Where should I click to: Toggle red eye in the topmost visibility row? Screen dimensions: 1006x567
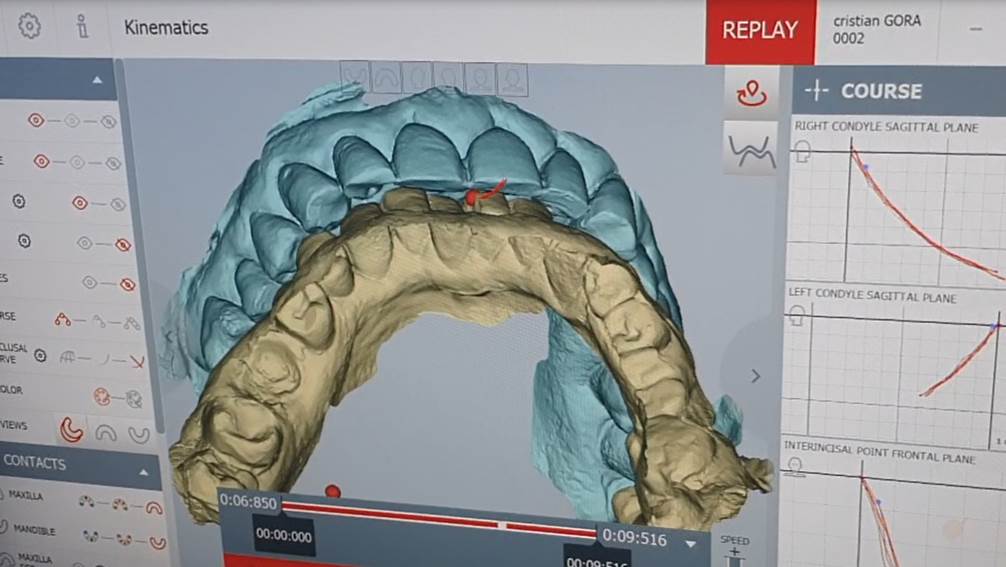click(36, 120)
